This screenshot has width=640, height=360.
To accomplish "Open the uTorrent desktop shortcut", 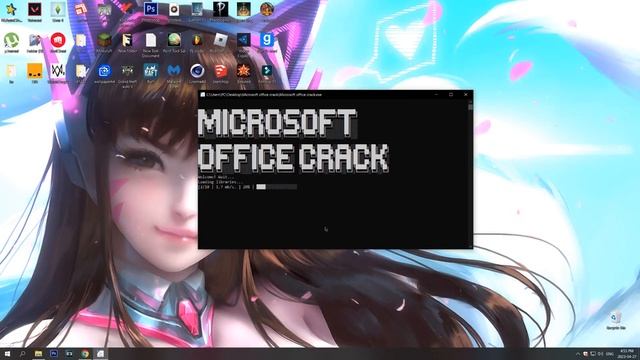I will (x=11, y=41).
